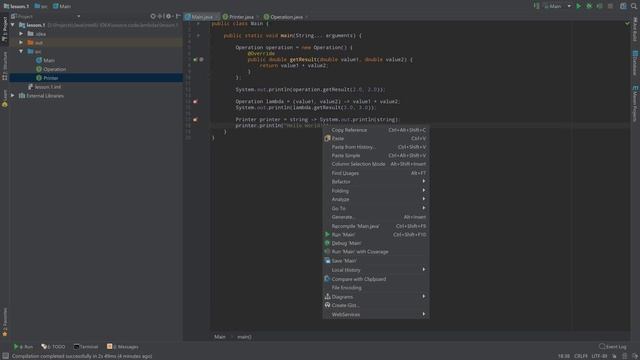Click the Run with Coverage toolbar icon

point(600,6)
